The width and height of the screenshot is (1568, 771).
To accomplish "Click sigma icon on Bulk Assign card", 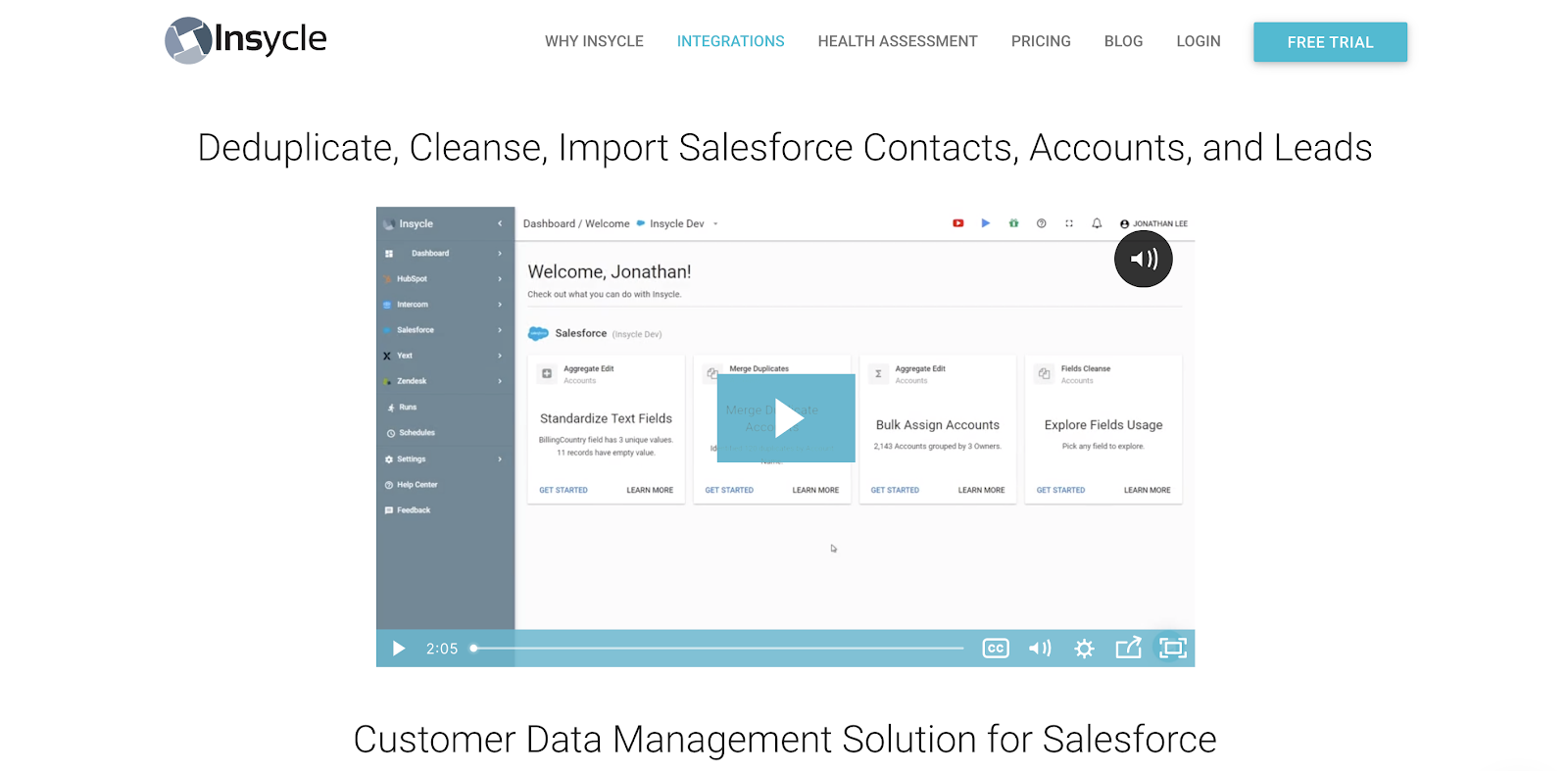I will pyautogui.click(x=878, y=373).
